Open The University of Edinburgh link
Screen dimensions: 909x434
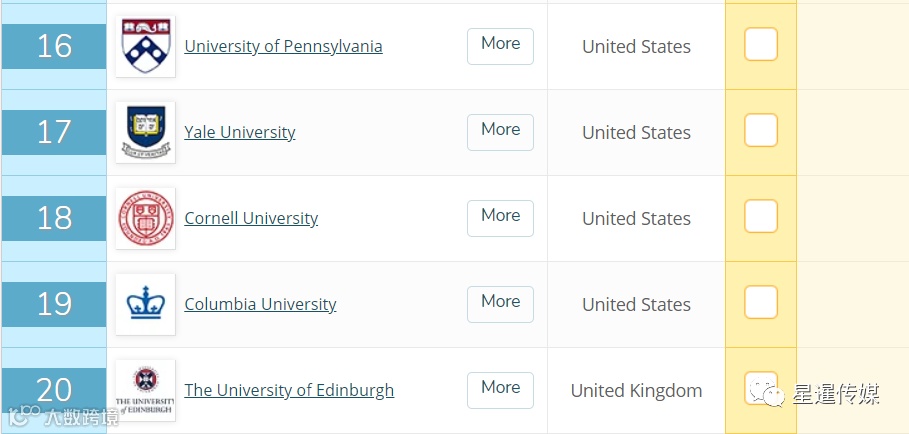click(289, 390)
